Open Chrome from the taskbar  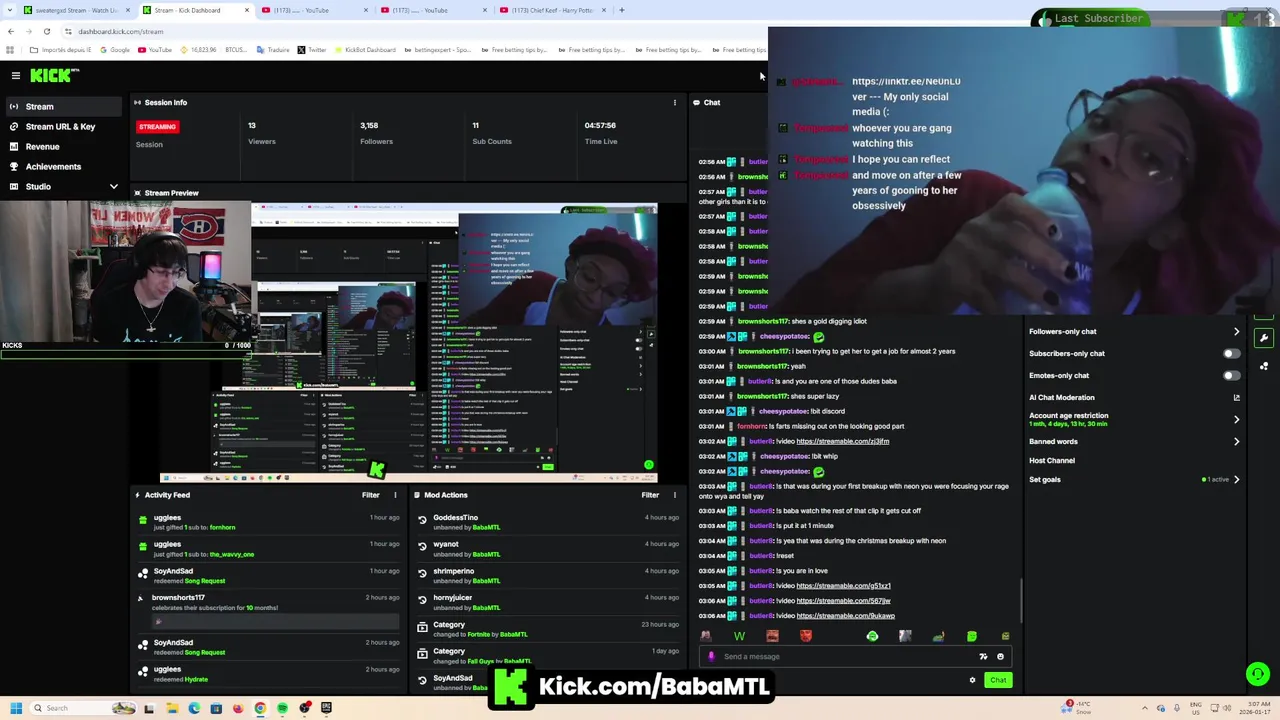pos(260,708)
